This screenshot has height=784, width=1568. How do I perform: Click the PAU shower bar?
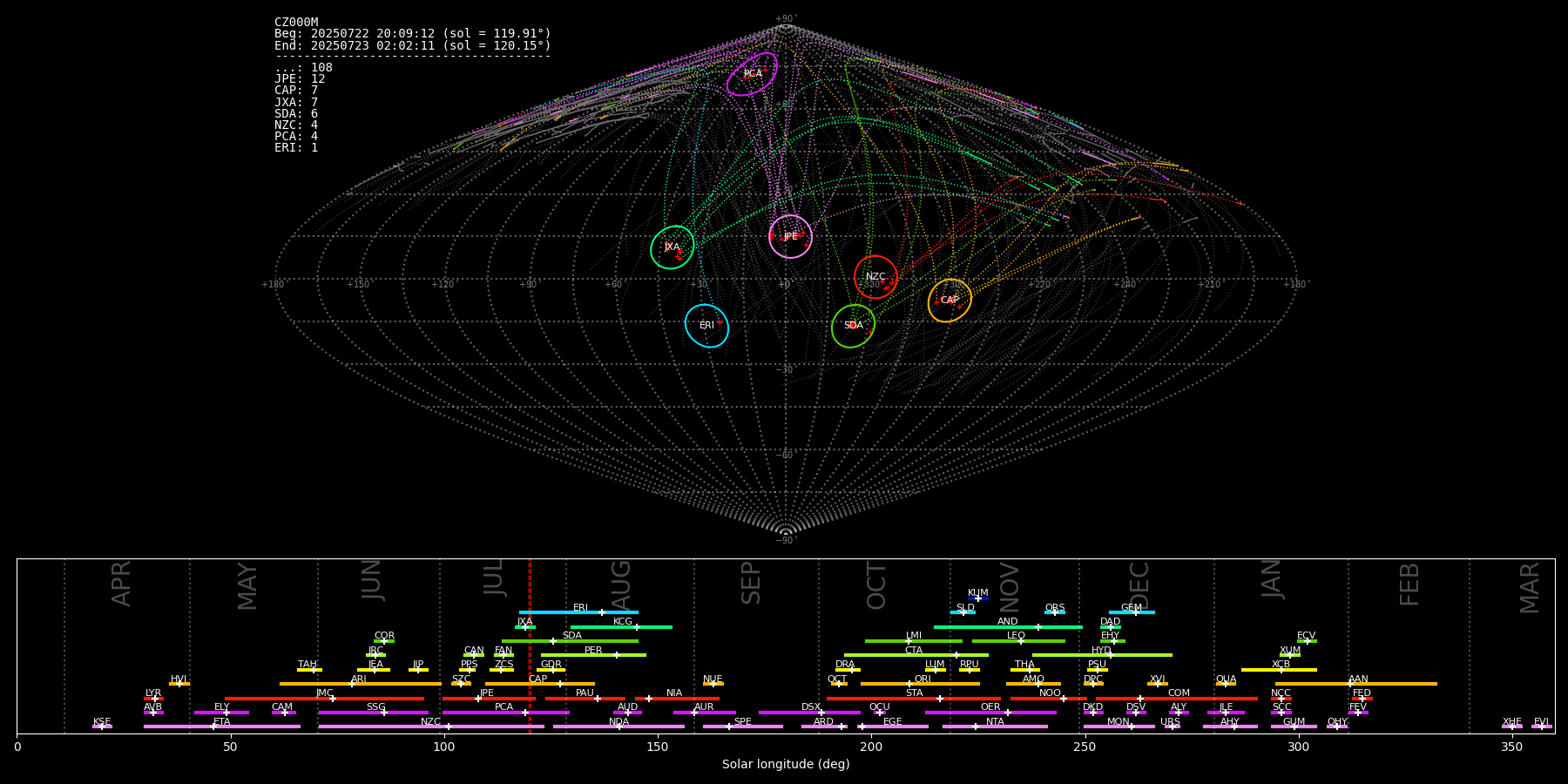585,699
